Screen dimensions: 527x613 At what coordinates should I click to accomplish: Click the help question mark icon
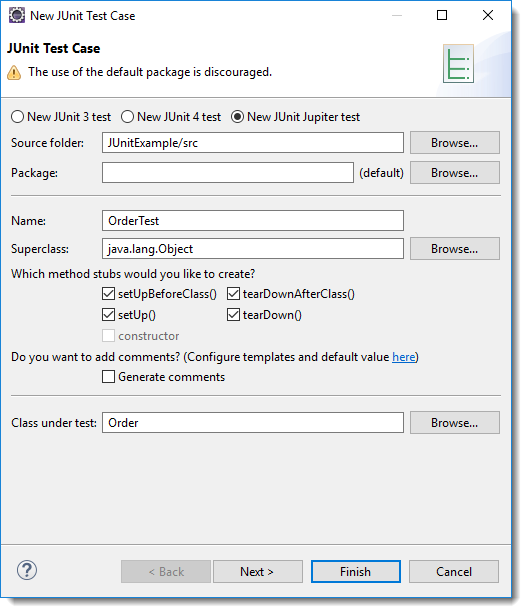[27, 570]
